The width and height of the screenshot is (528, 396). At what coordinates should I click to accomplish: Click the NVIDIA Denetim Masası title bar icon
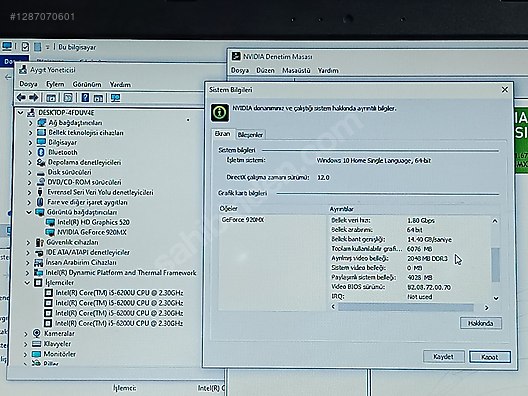coord(236,57)
